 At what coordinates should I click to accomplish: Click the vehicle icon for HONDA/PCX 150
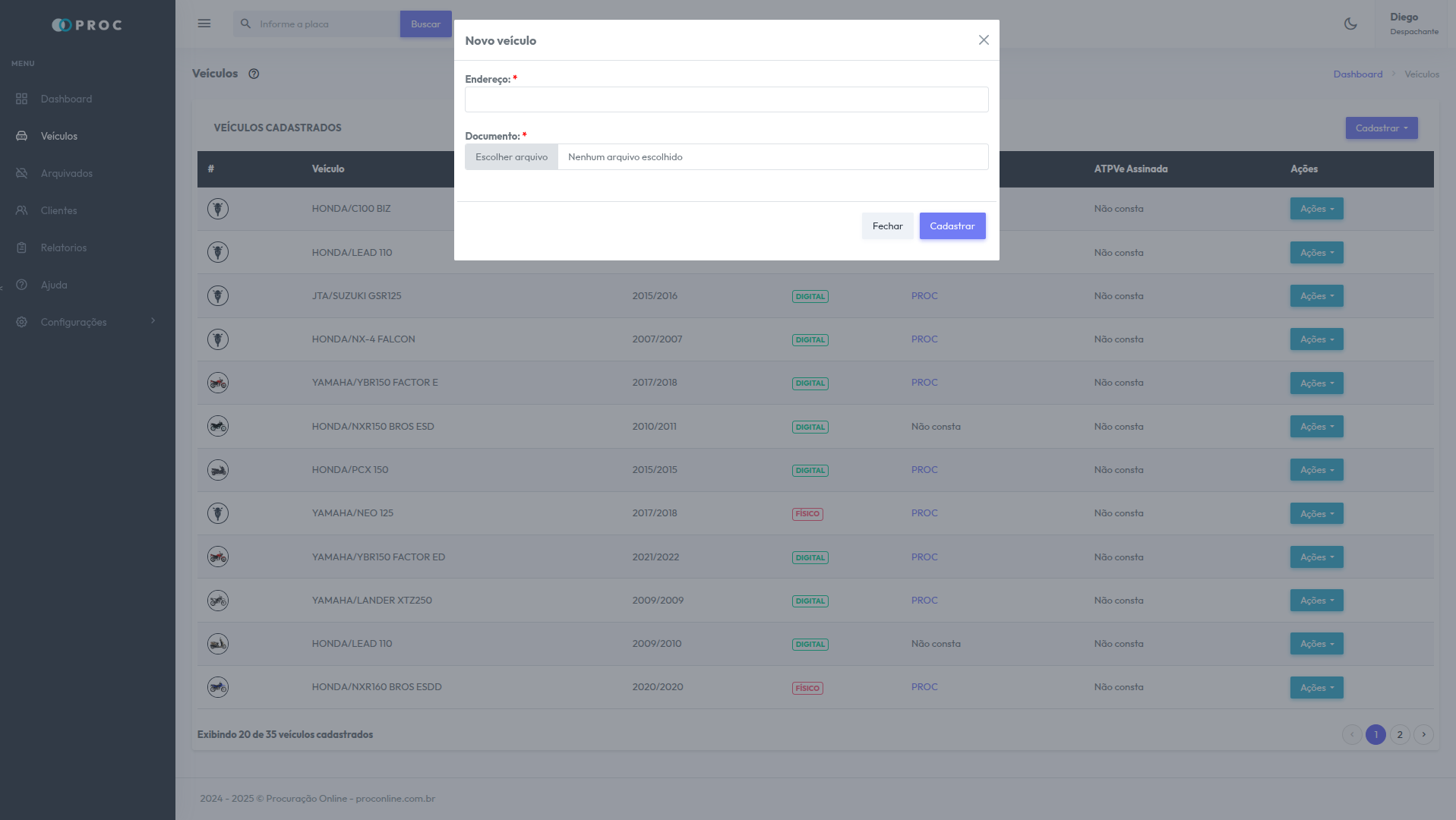coord(218,470)
